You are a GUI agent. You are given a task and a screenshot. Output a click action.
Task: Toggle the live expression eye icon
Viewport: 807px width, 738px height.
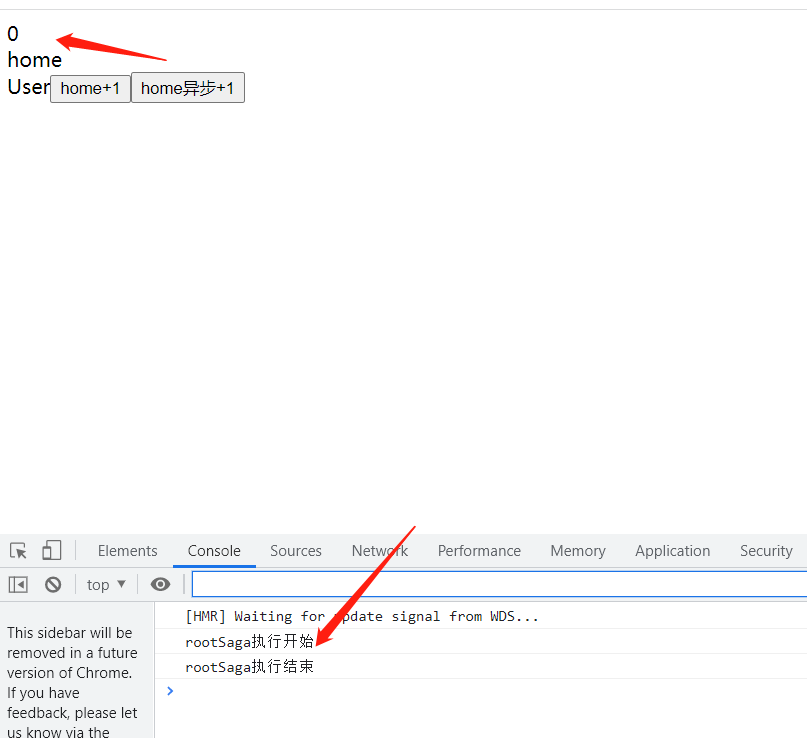tap(160, 584)
